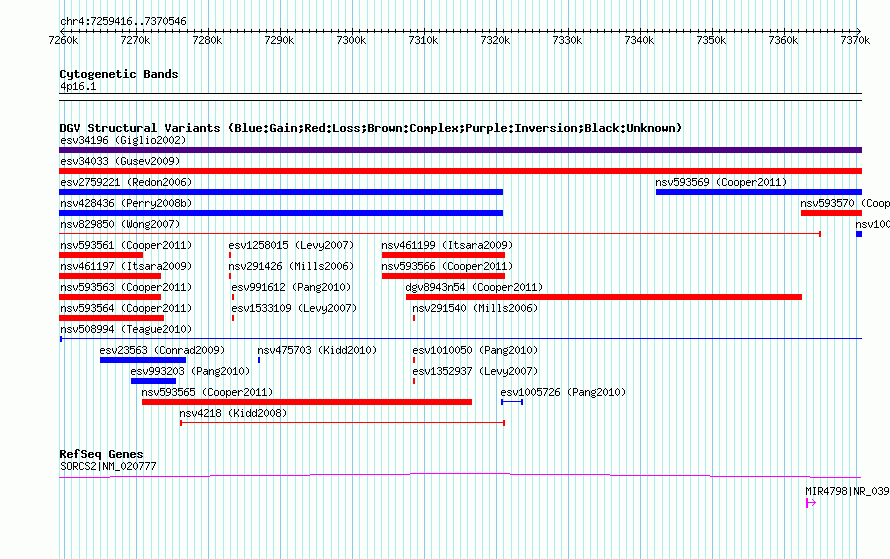The height and width of the screenshot is (559, 890).
Task: Click the MIR4798 gene arrow glyph
Action: click(x=811, y=503)
